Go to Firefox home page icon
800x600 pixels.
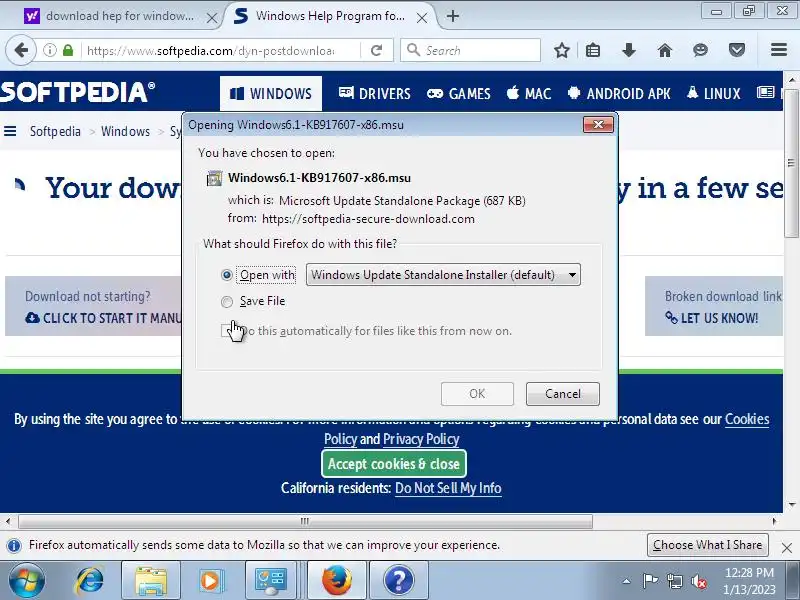tap(664, 50)
